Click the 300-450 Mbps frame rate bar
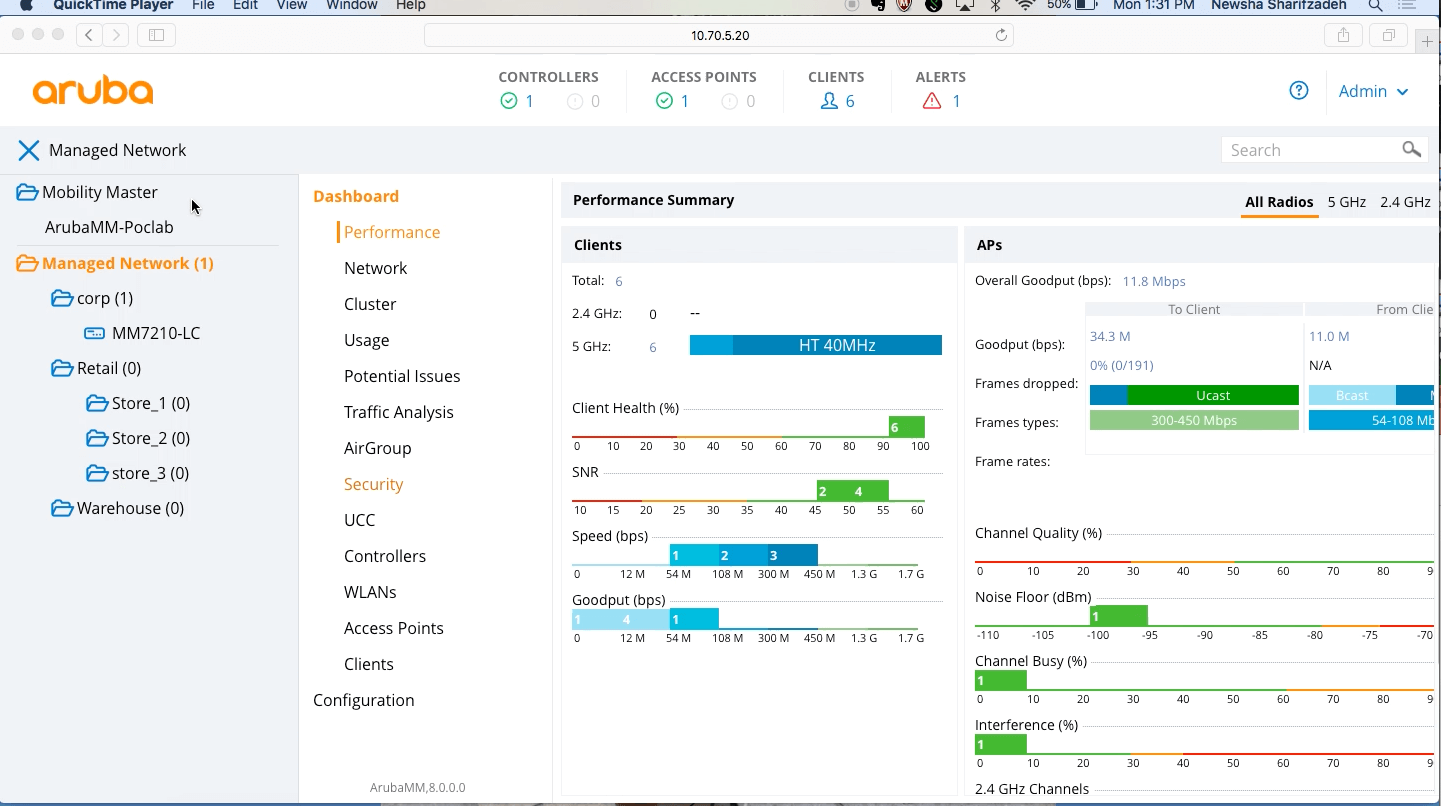 [1194, 420]
